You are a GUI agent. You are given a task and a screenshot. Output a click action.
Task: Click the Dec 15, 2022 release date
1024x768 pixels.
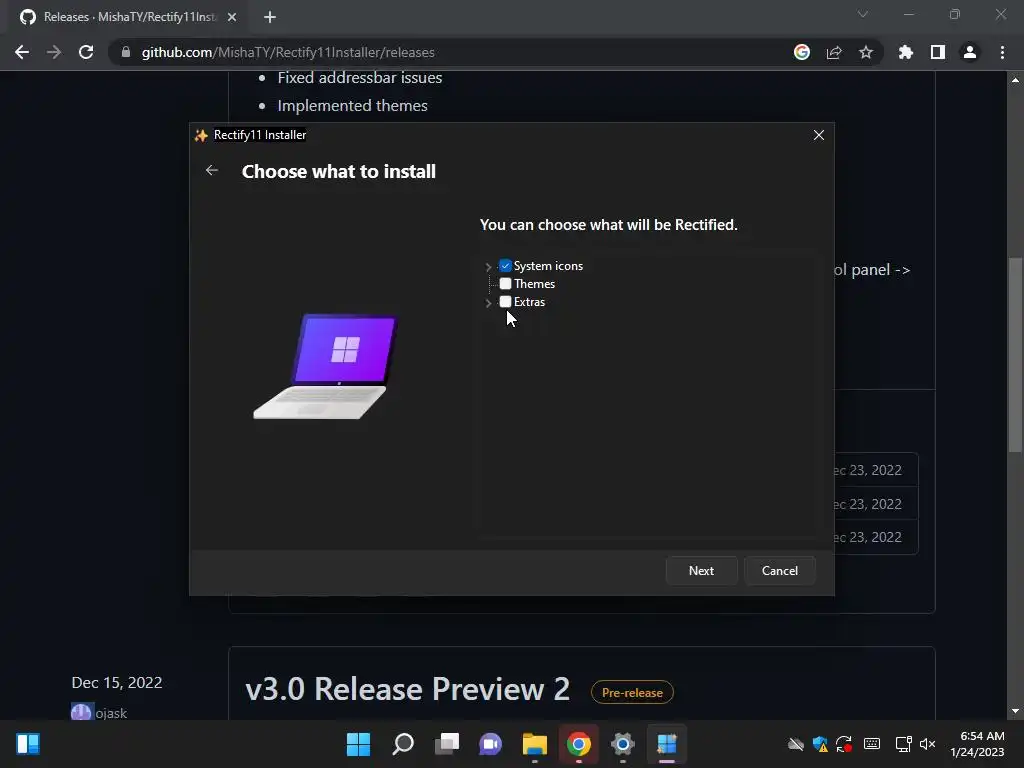(117, 682)
